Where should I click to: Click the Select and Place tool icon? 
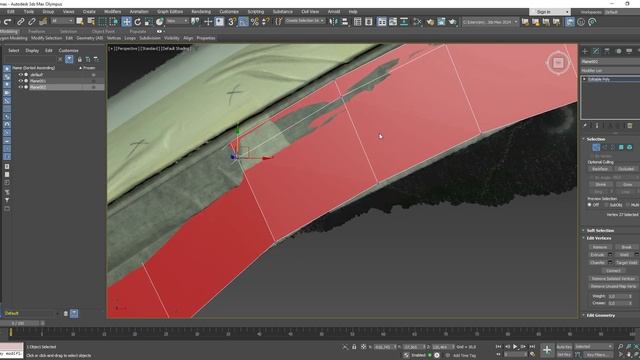(x=160, y=22)
